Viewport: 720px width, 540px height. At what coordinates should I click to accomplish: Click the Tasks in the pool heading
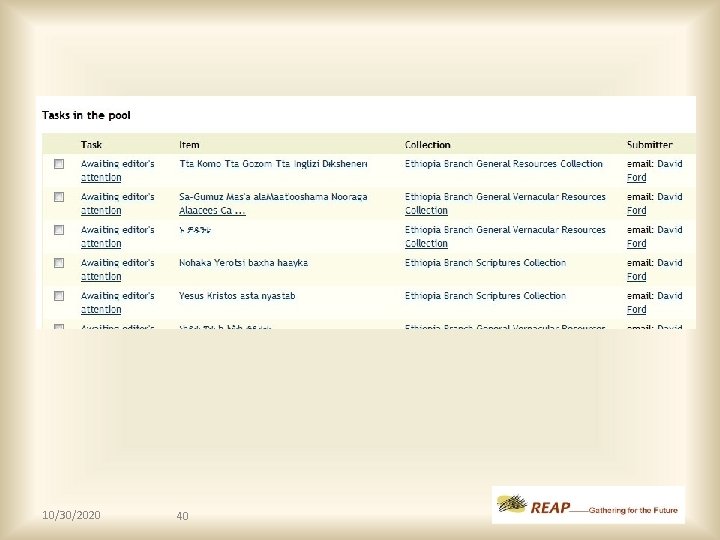pyautogui.click(x=86, y=115)
